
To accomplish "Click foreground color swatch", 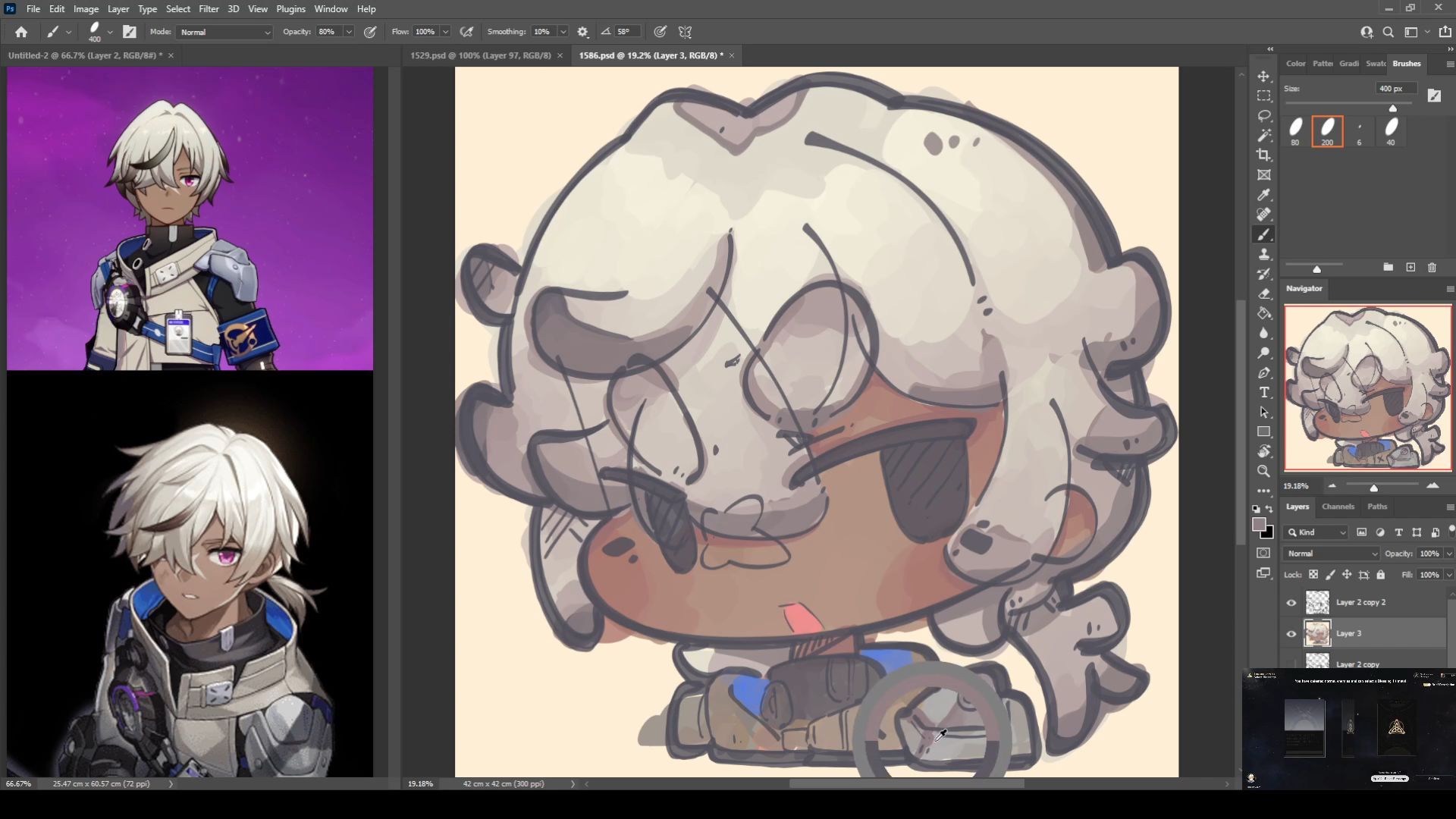I will [1259, 525].
